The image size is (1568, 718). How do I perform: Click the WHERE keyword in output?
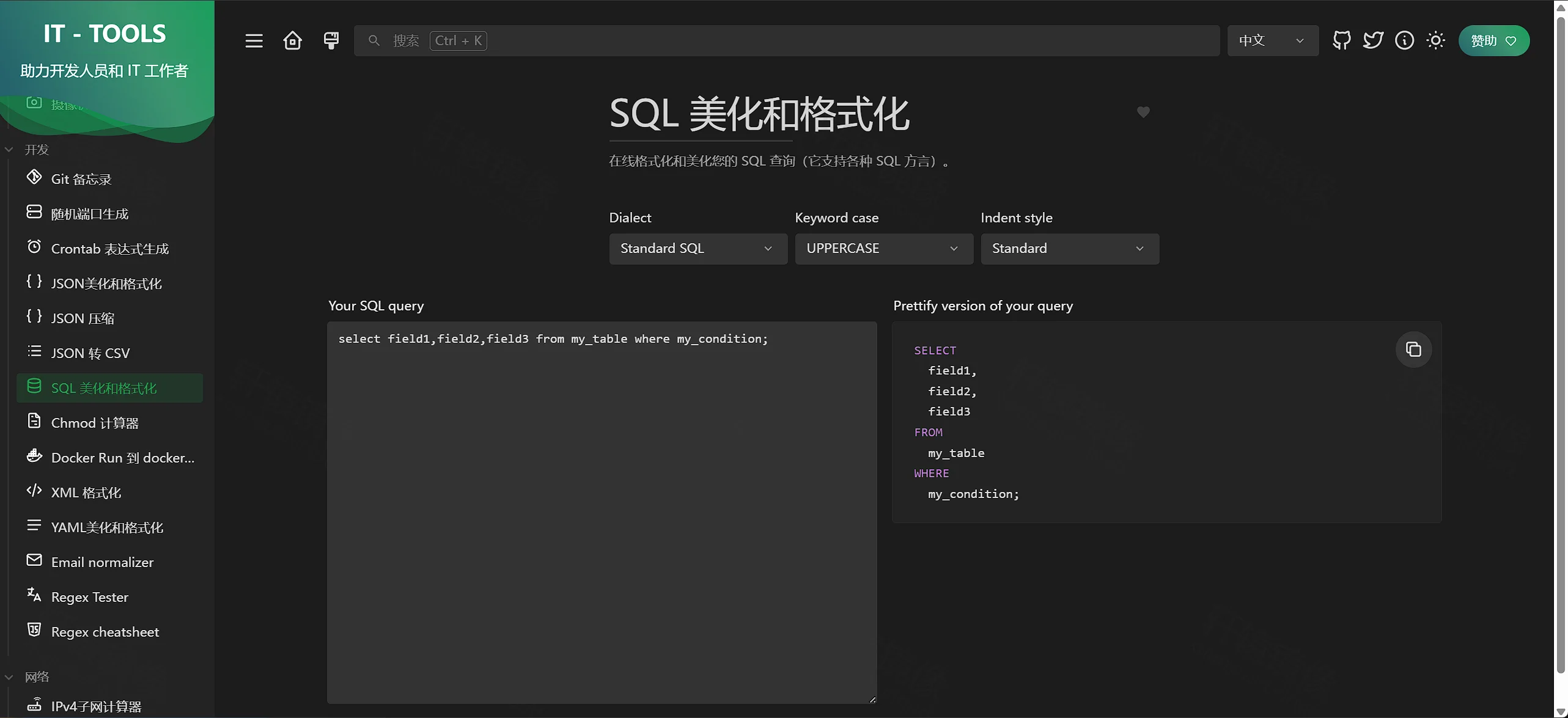click(x=931, y=474)
